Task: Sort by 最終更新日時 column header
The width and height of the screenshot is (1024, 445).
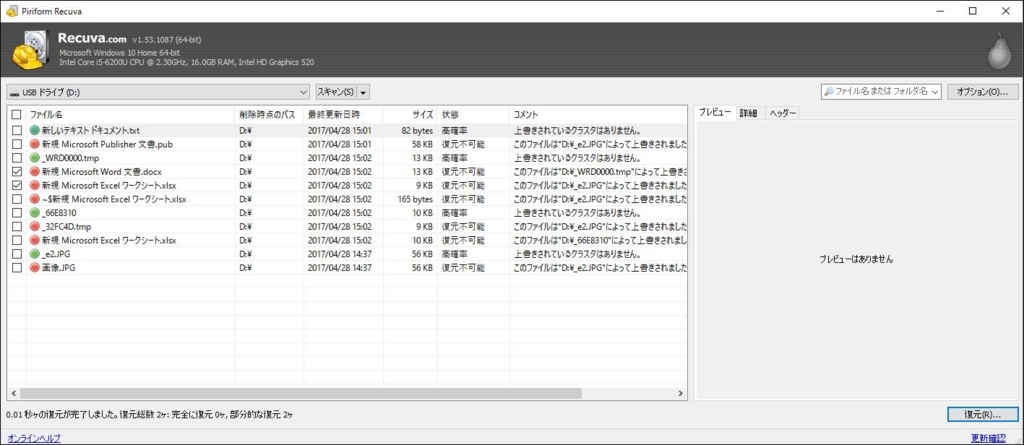Action: [x=343, y=114]
